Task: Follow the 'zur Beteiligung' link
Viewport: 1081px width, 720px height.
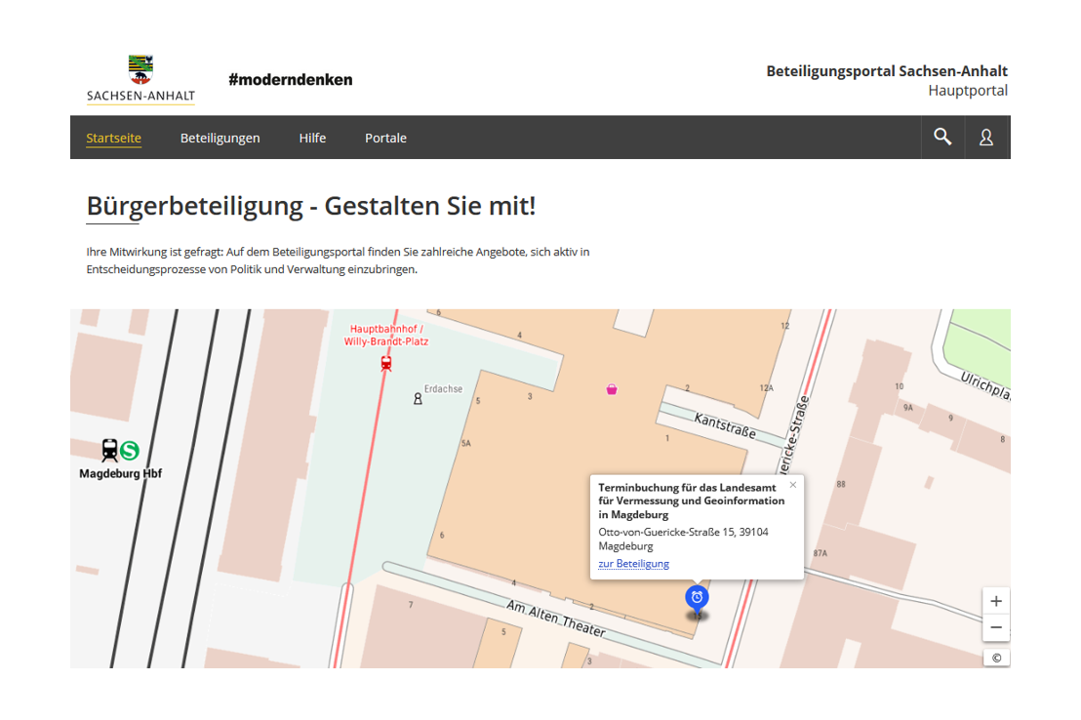Action: [633, 563]
